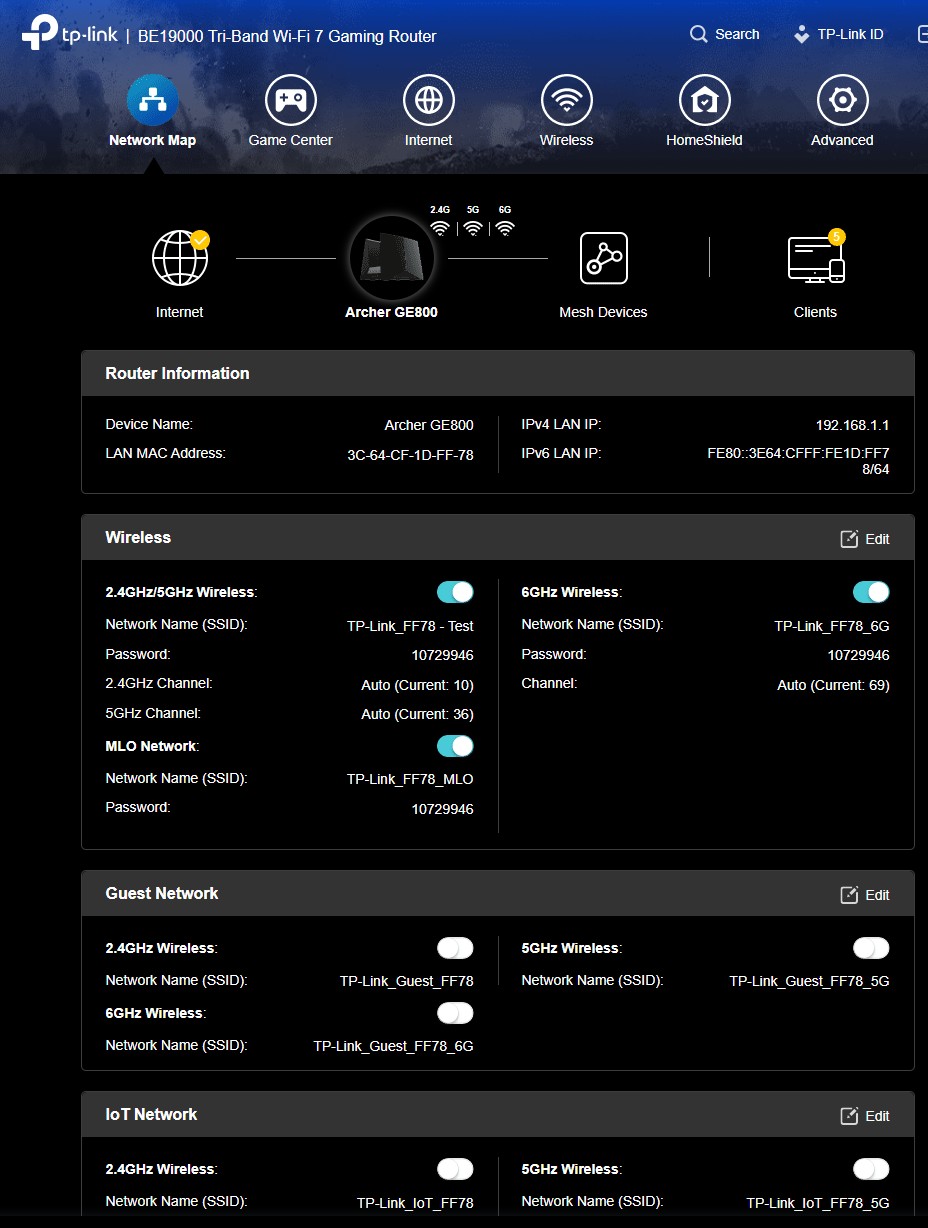This screenshot has height=1228, width=928.
Task: Click the Search magnifier icon
Action: coord(699,34)
